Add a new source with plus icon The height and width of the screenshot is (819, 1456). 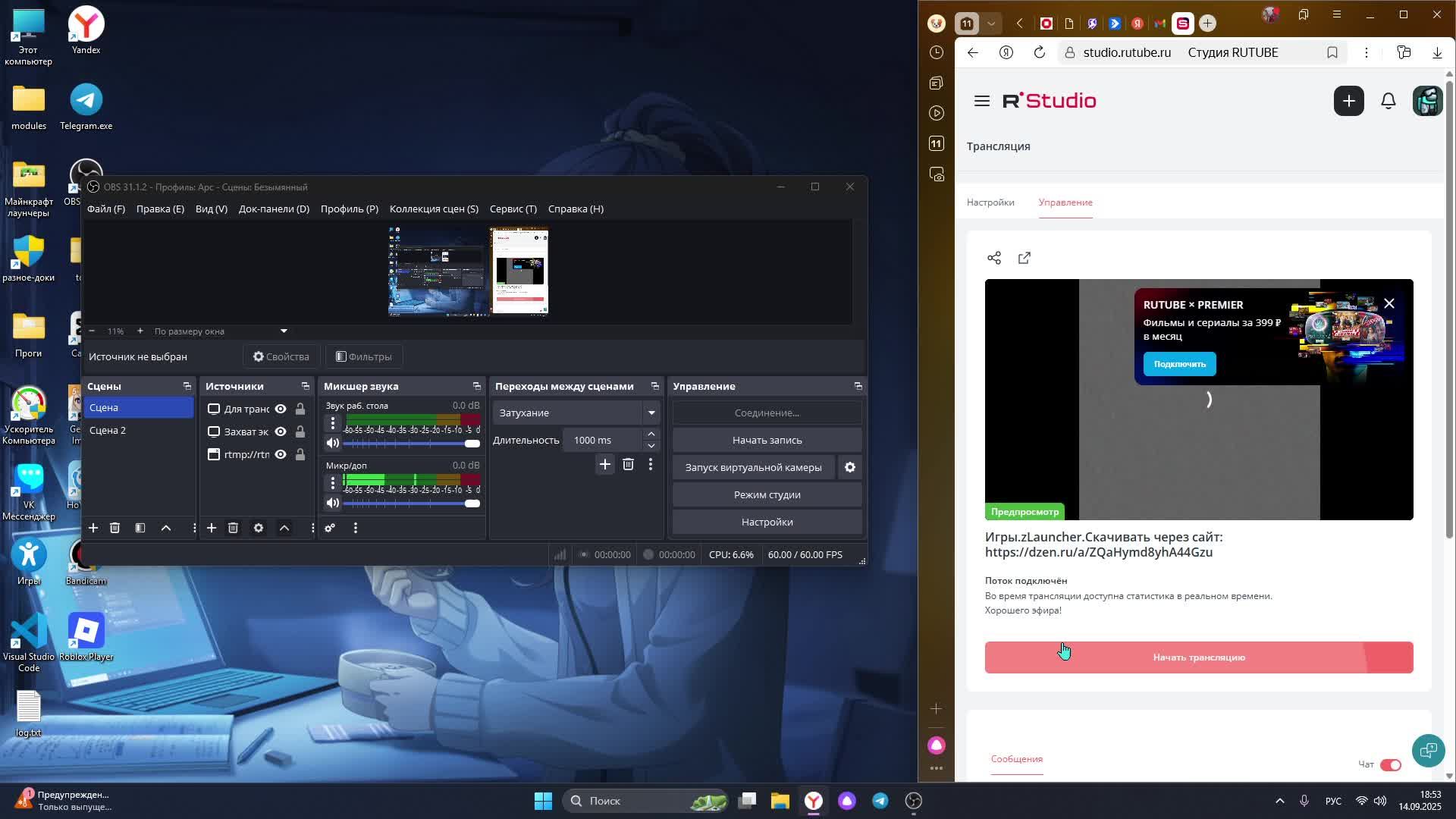point(212,528)
